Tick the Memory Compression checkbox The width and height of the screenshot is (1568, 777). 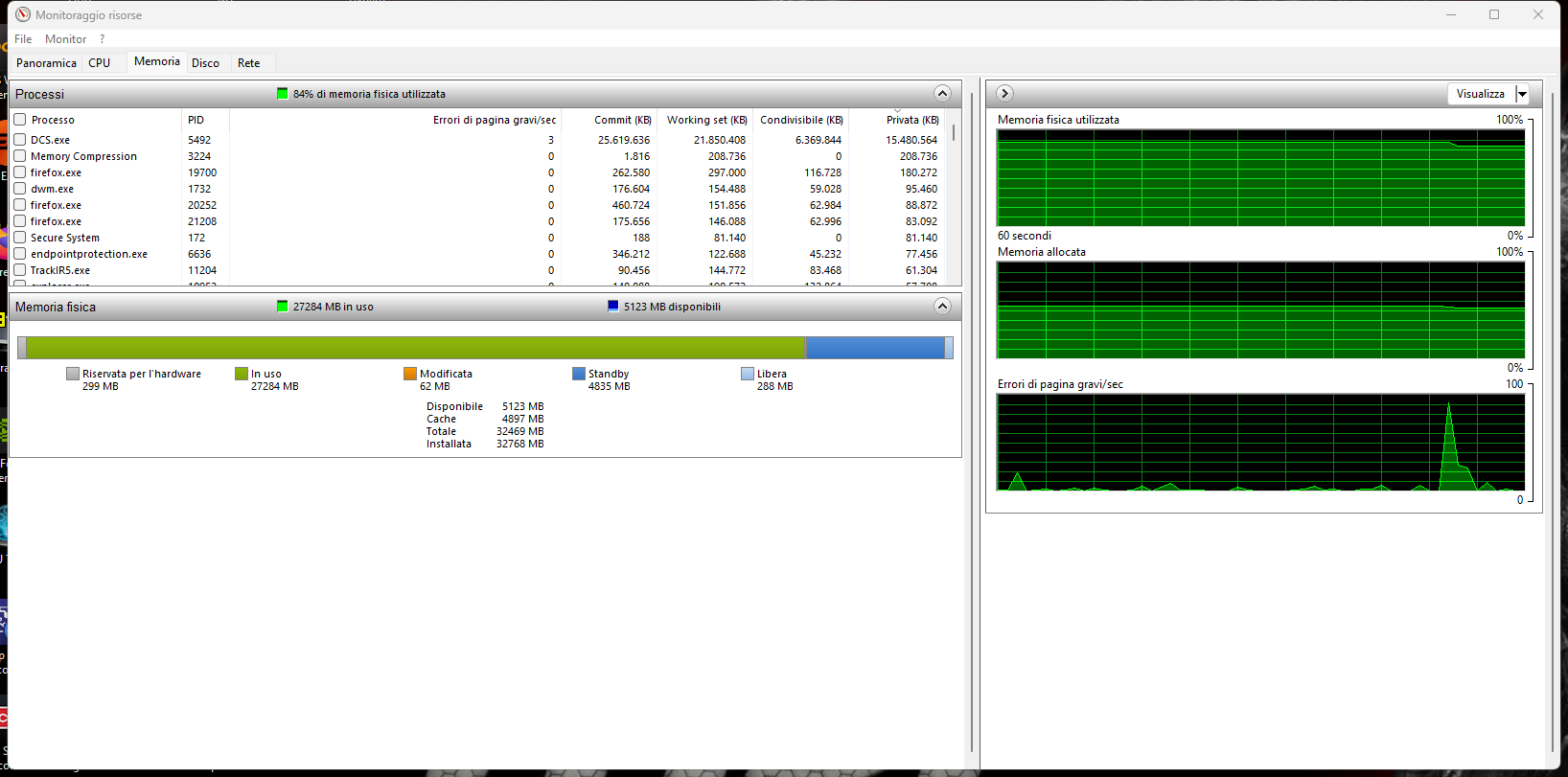pos(19,156)
